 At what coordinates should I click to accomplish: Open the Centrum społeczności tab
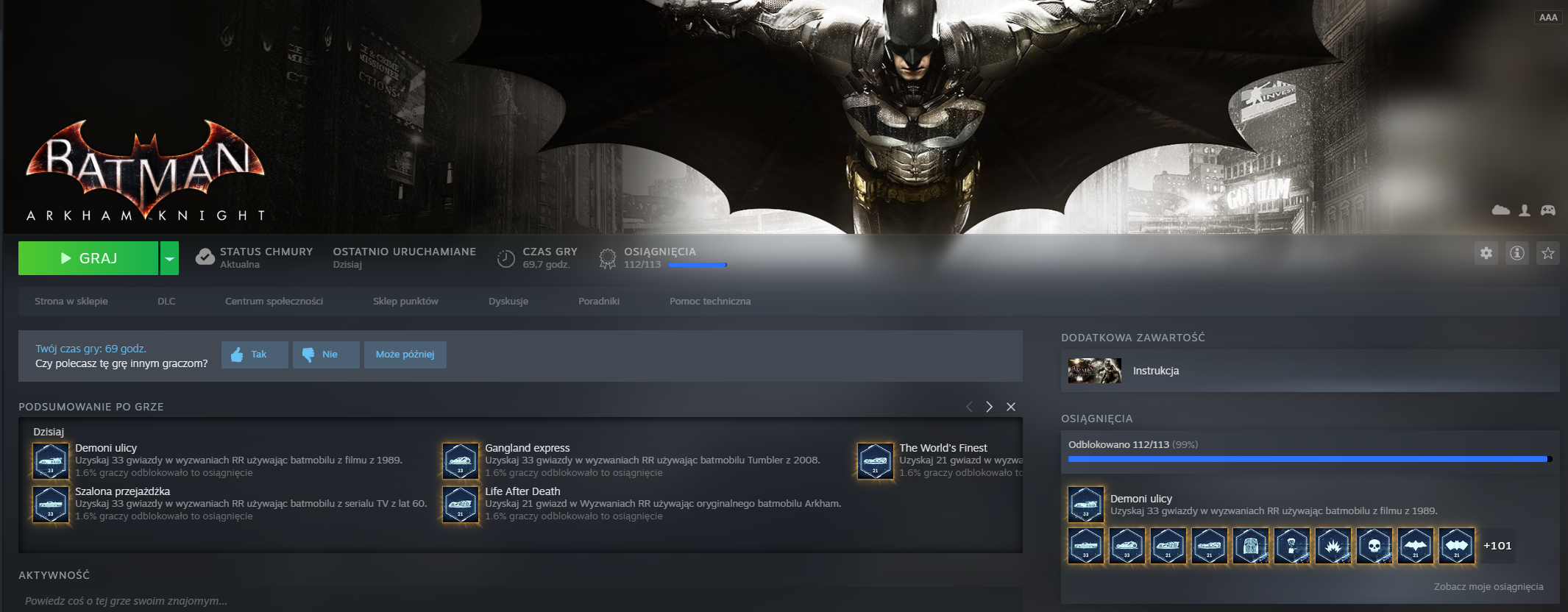click(x=274, y=302)
